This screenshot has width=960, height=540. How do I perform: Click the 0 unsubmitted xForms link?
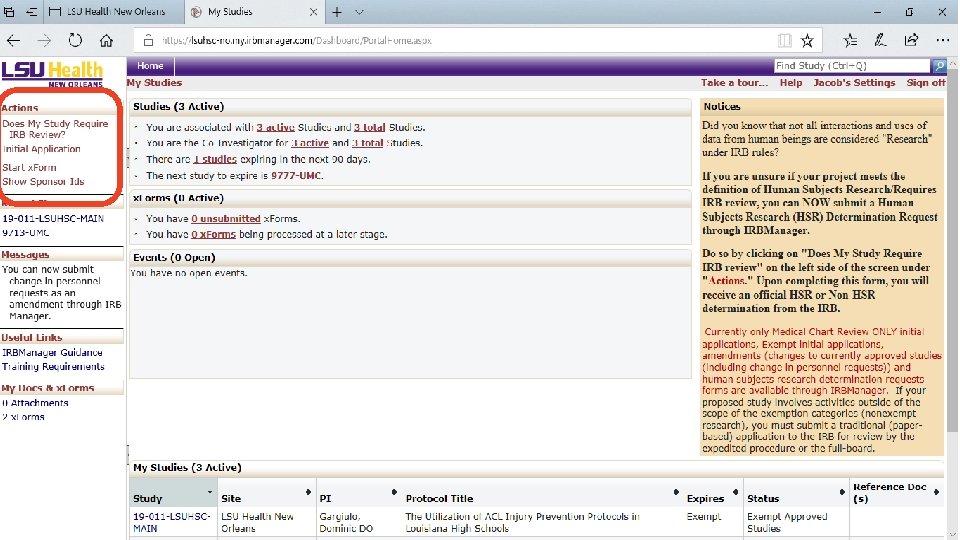point(226,219)
